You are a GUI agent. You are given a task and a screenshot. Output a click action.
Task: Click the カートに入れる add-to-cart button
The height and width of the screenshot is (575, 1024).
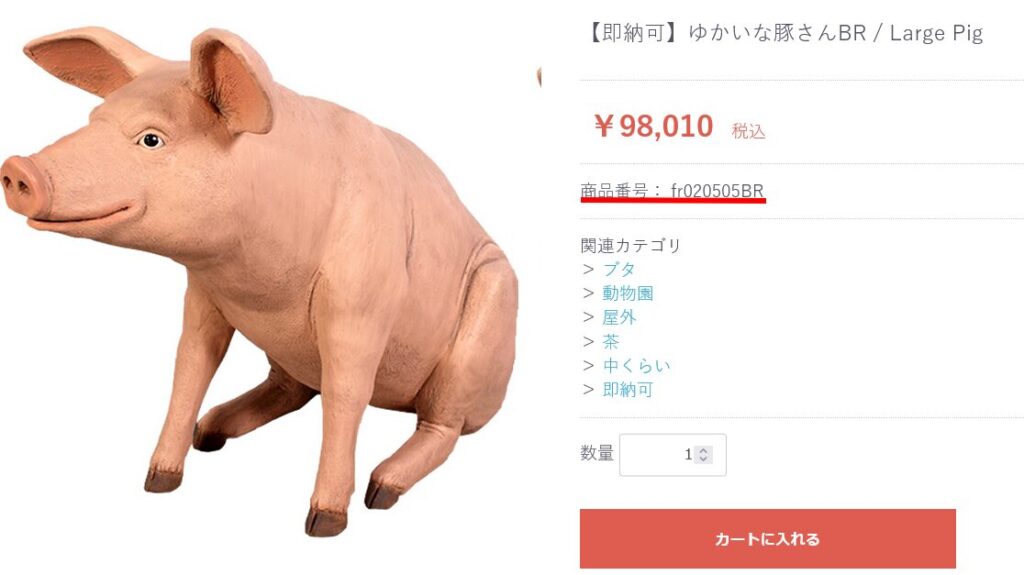coord(767,539)
